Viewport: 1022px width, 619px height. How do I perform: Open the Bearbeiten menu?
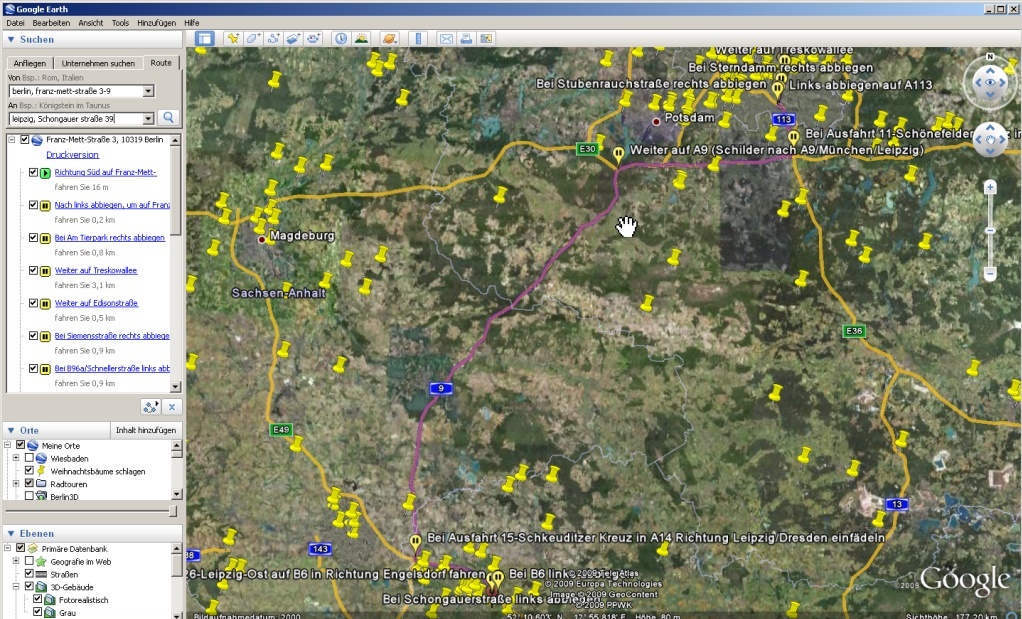[51, 23]
